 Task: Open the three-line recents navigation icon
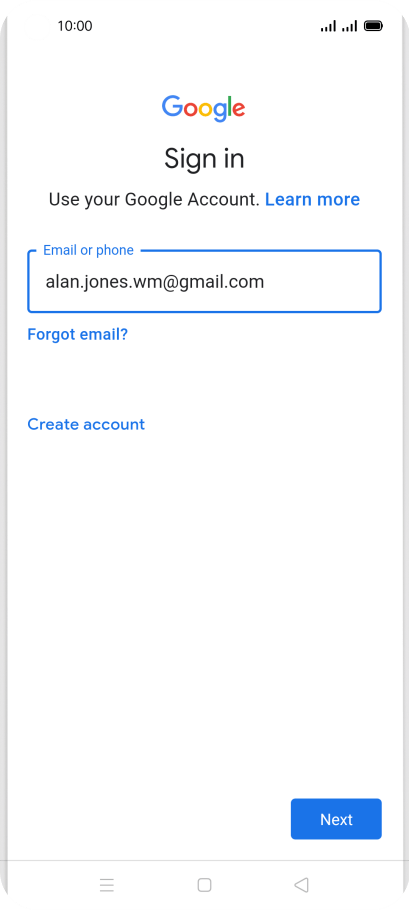(x=107, y=884)
